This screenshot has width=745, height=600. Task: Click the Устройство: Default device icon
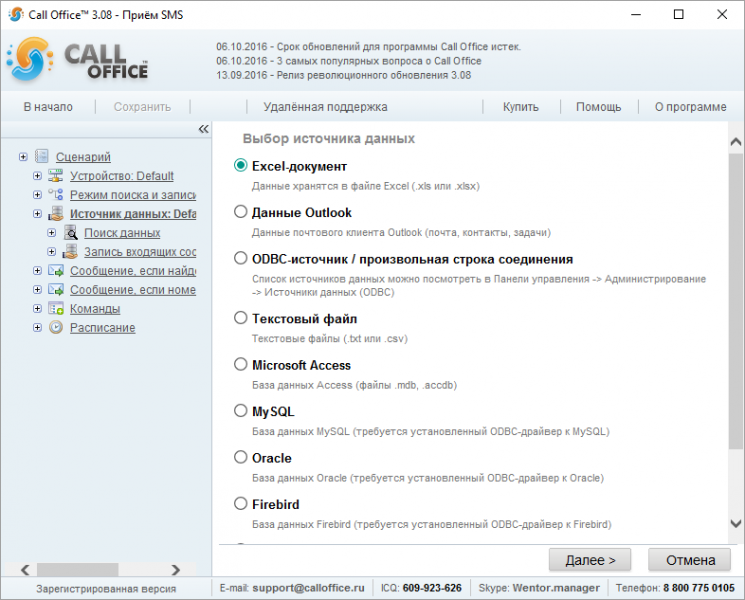click(56, 175)
